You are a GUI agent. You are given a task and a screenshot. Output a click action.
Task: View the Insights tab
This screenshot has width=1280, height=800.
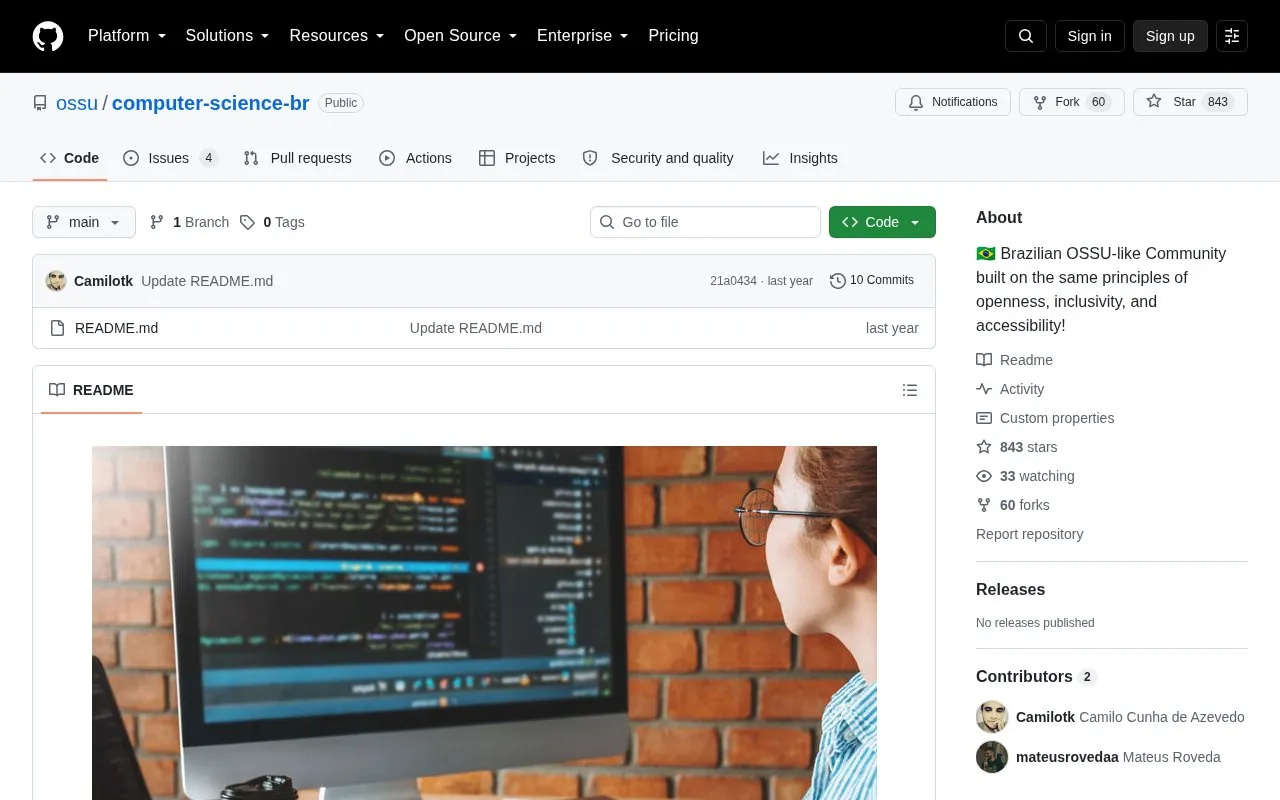tap(800, 158)
